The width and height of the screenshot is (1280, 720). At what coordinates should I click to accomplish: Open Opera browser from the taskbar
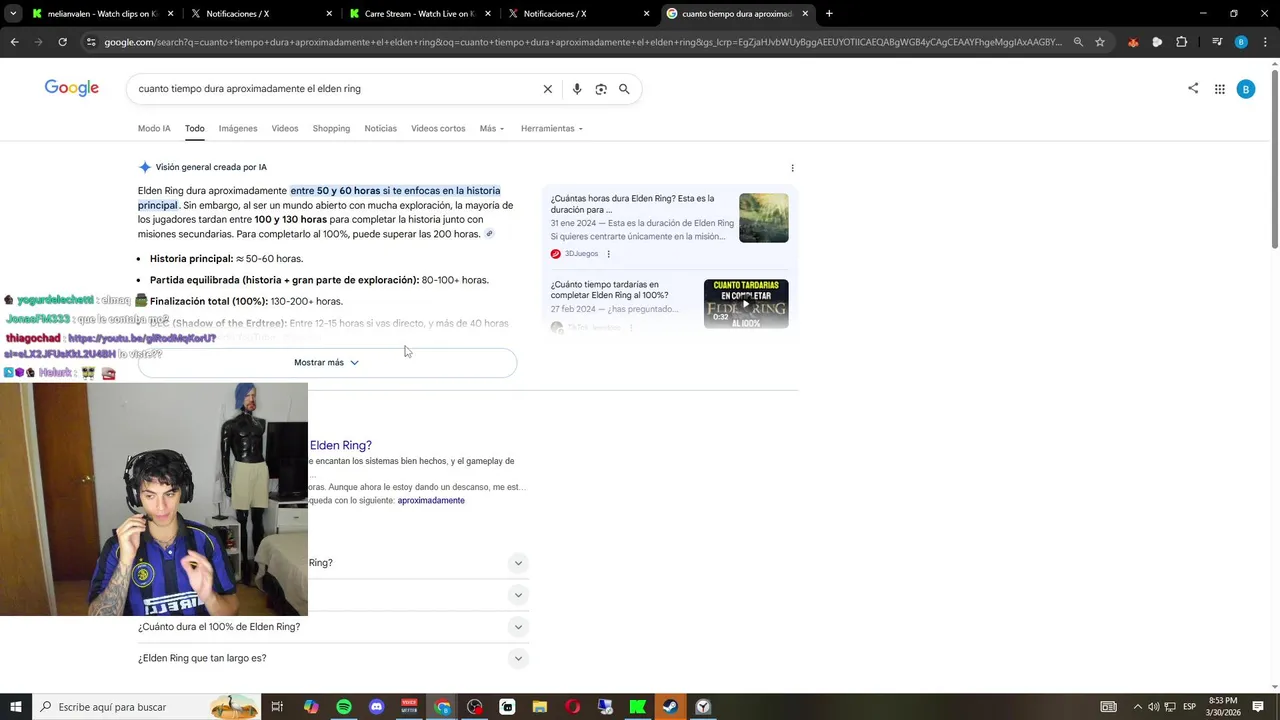pyautogui.click(x=572, y=707)
